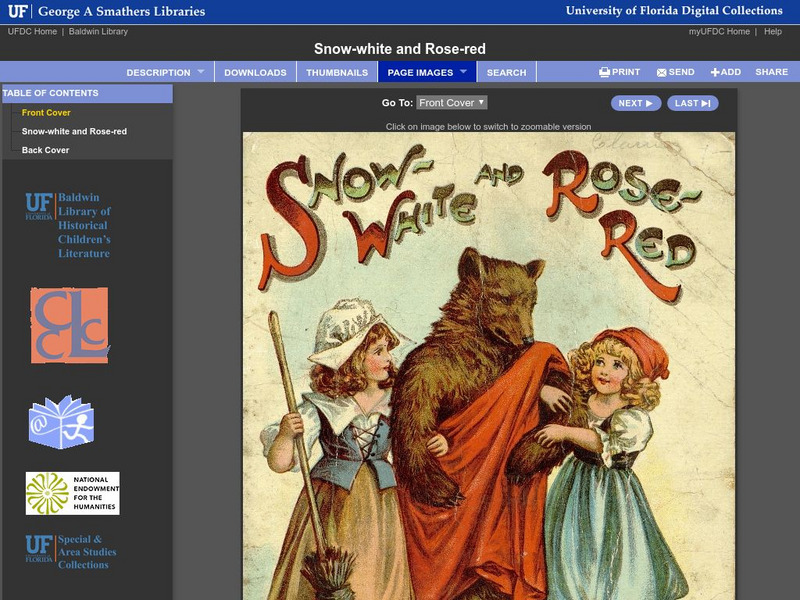The width and height of the screenshot is (800, 600).
Task: Send this item via the Send icon
Action: [x=675, y=72]
